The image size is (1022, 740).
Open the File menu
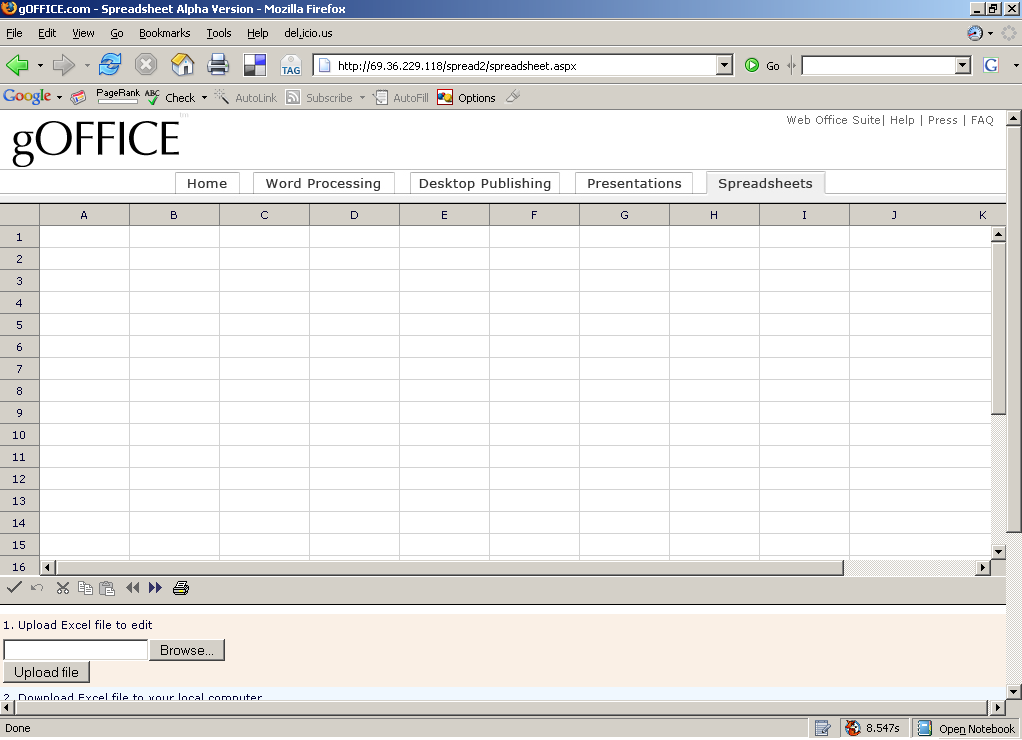[14, 33]
